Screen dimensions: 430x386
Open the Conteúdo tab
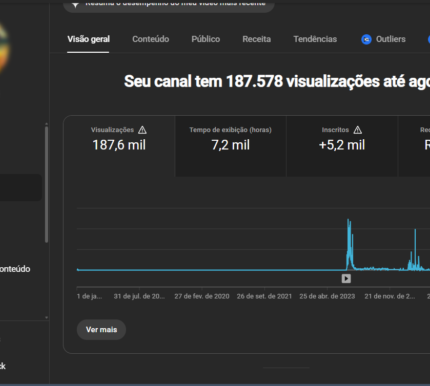tap(151, 39)
